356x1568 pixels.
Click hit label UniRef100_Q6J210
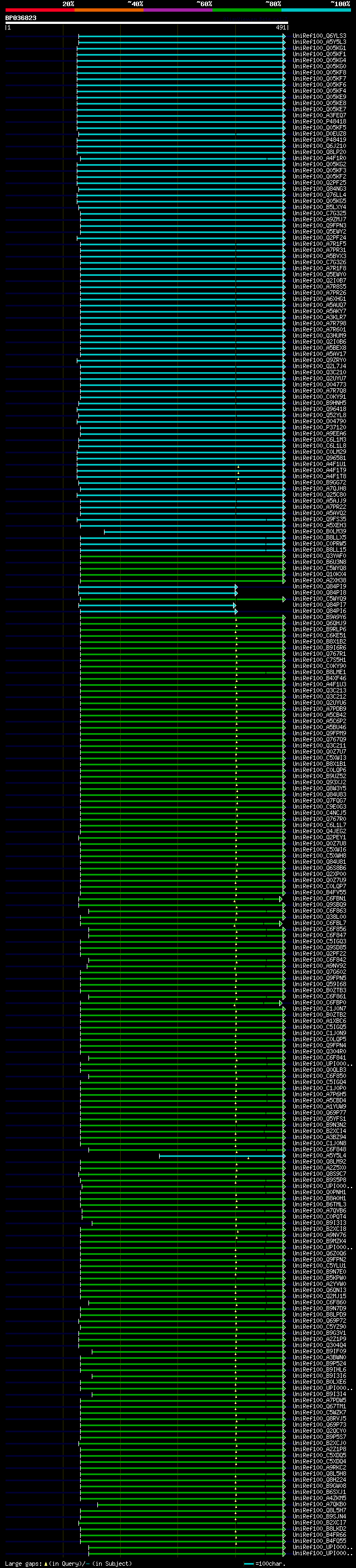tap(319, 146)
